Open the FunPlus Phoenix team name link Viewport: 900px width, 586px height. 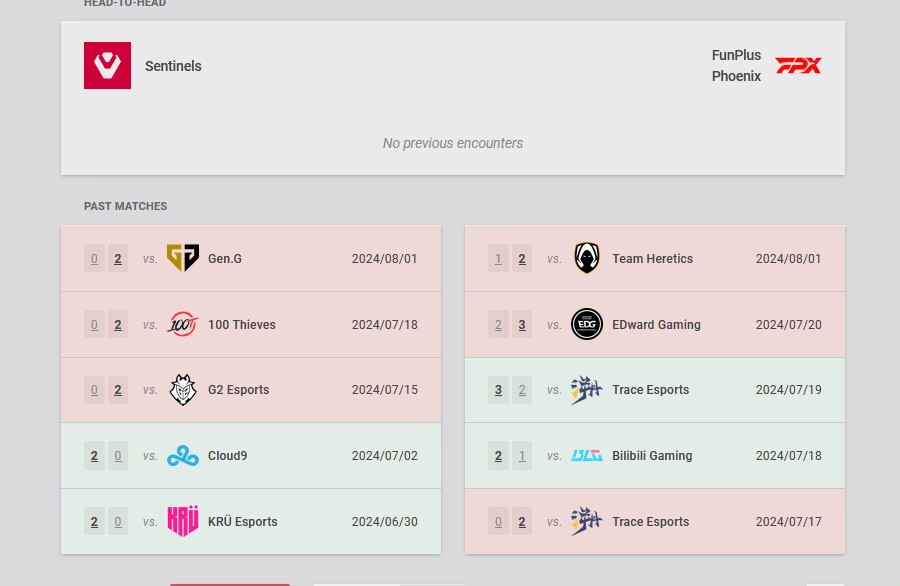click(736, 66)
